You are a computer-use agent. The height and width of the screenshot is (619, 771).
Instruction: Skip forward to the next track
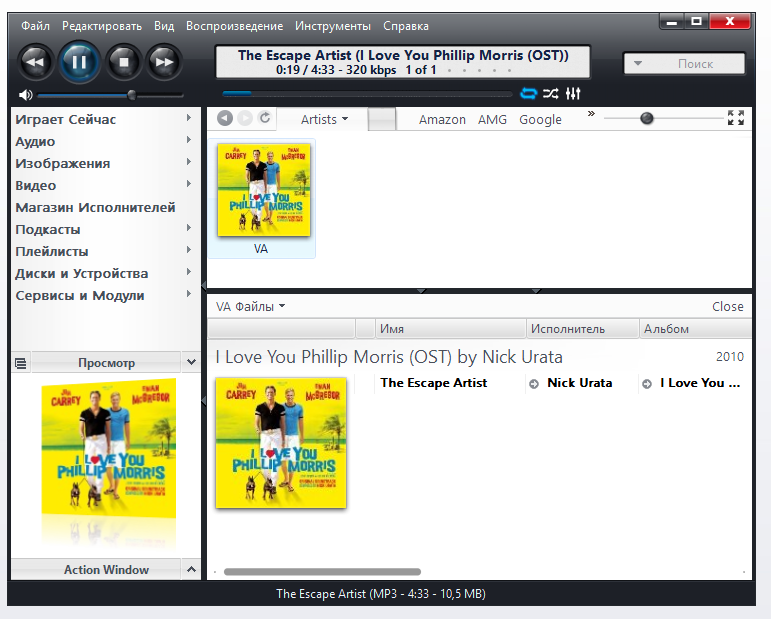click(164, 62)
